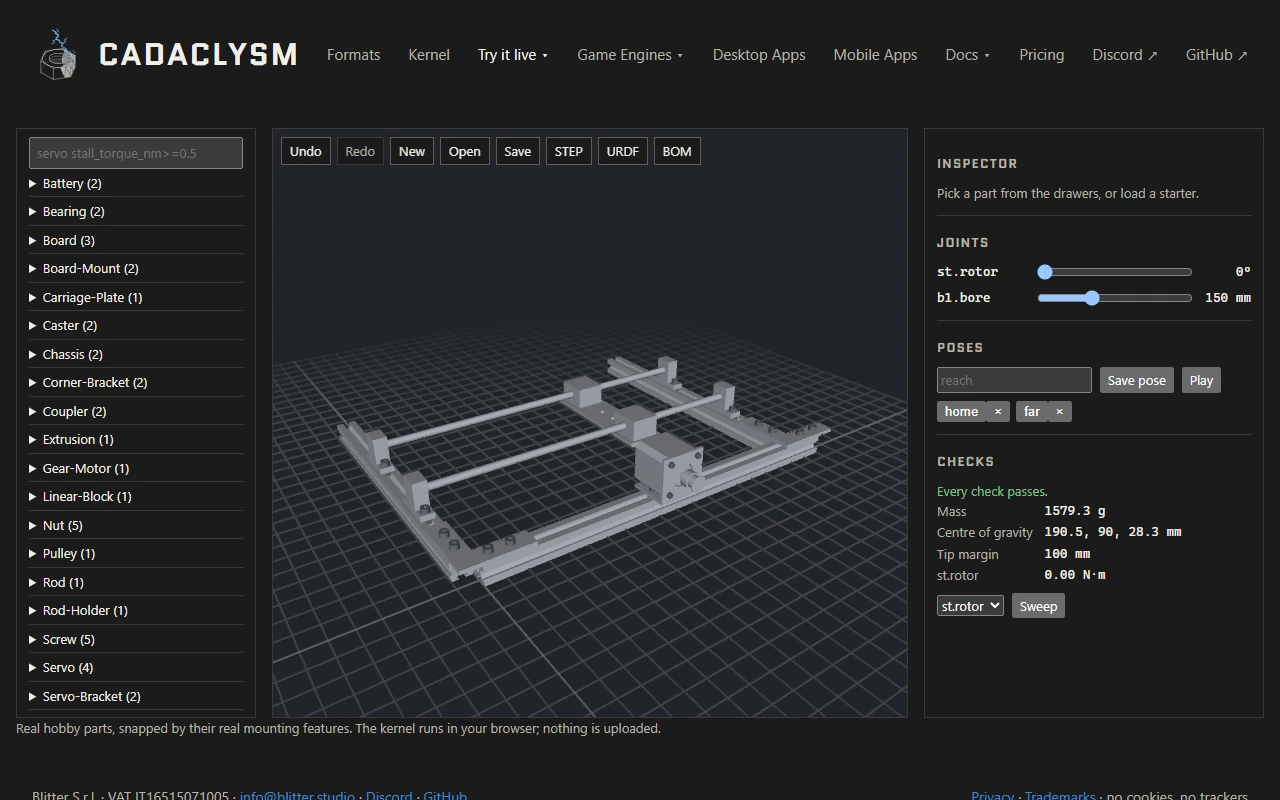Select the home pose chip
The height and width of the screenshot is (800, 1280).
pyautogui.click(x=962, y=411)
